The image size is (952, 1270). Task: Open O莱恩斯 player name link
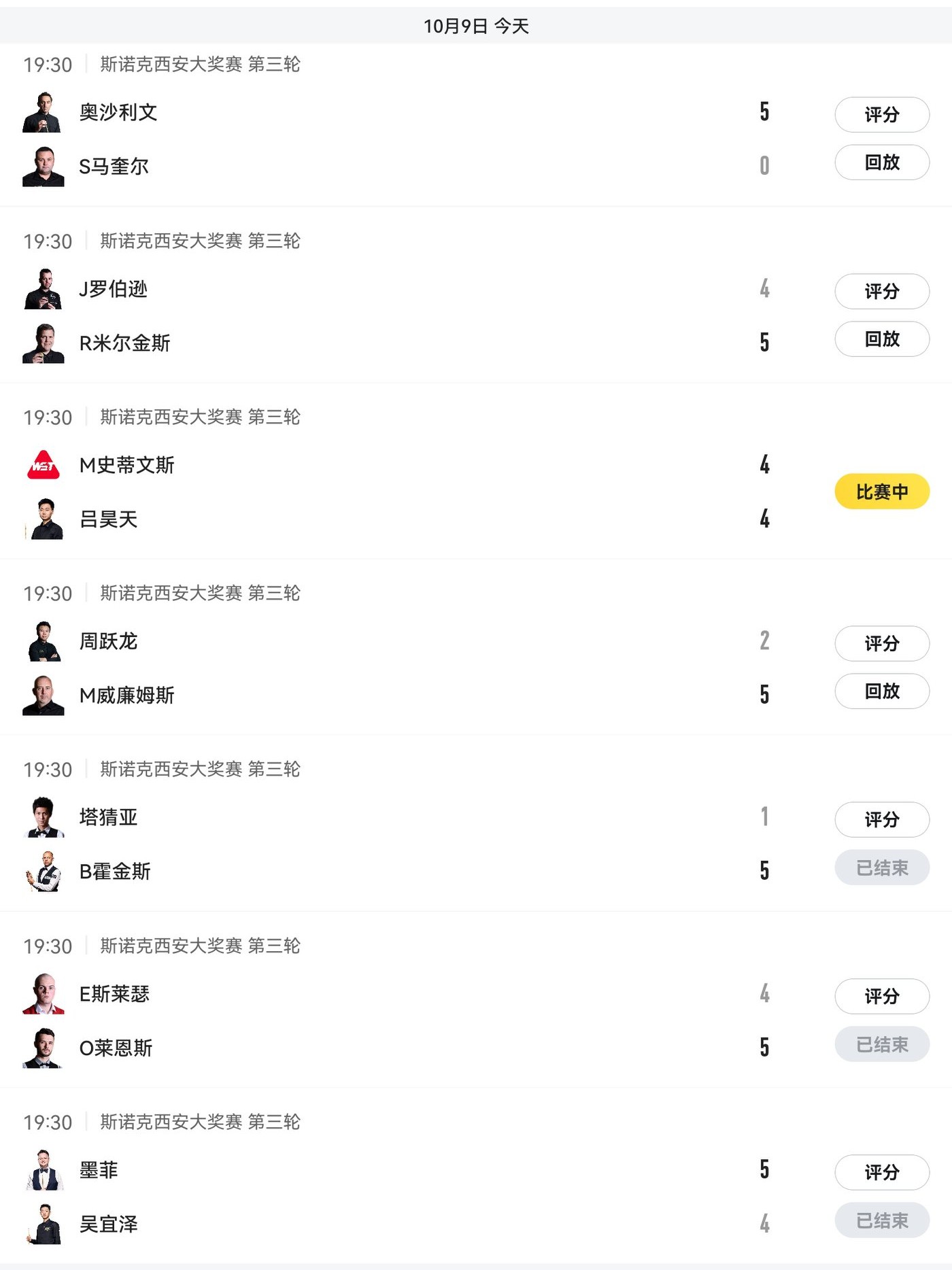(116, 1048)
